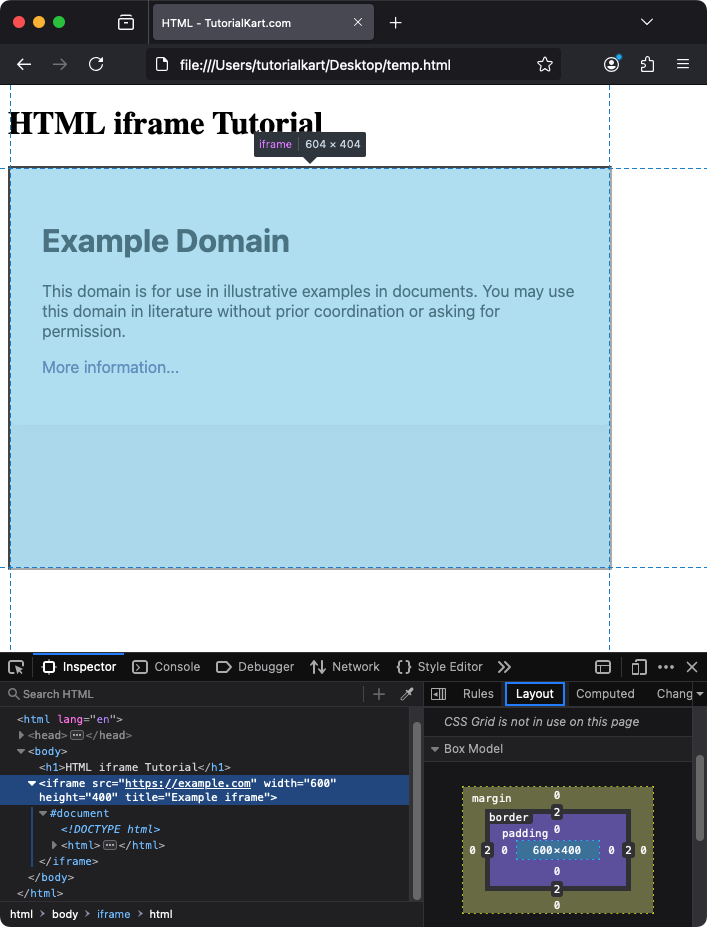Follow the https://example.com src link

pyautogui.click(x=188, y=783)
